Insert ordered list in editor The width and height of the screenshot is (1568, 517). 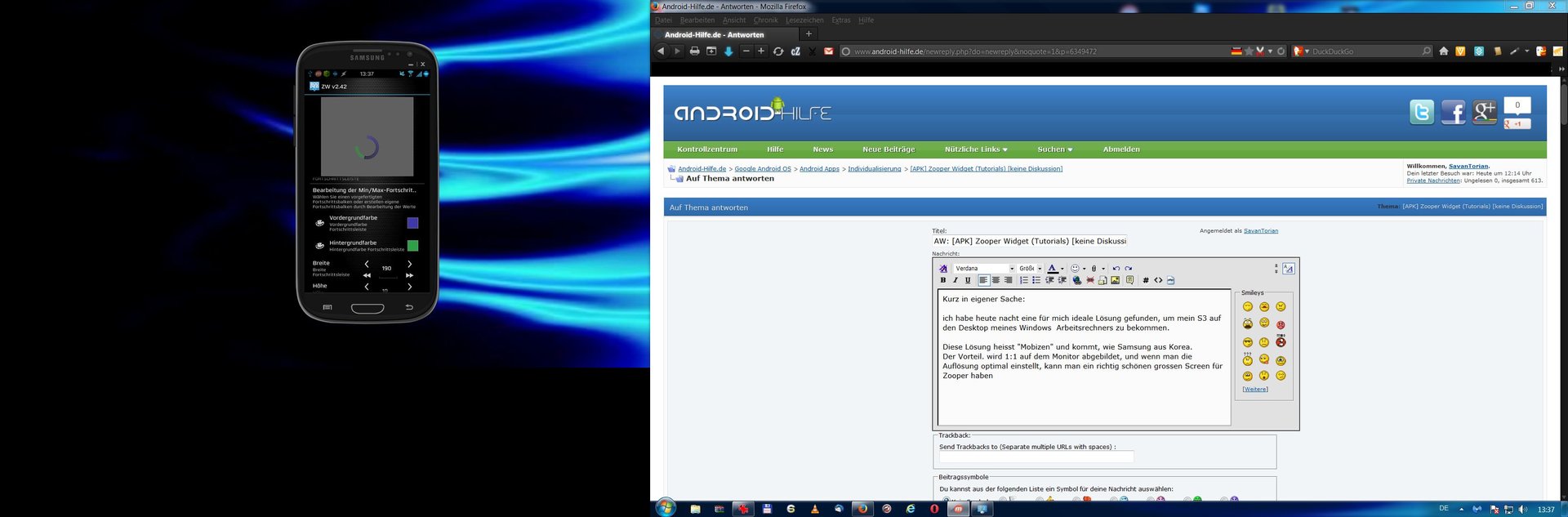coord(1023,280)
